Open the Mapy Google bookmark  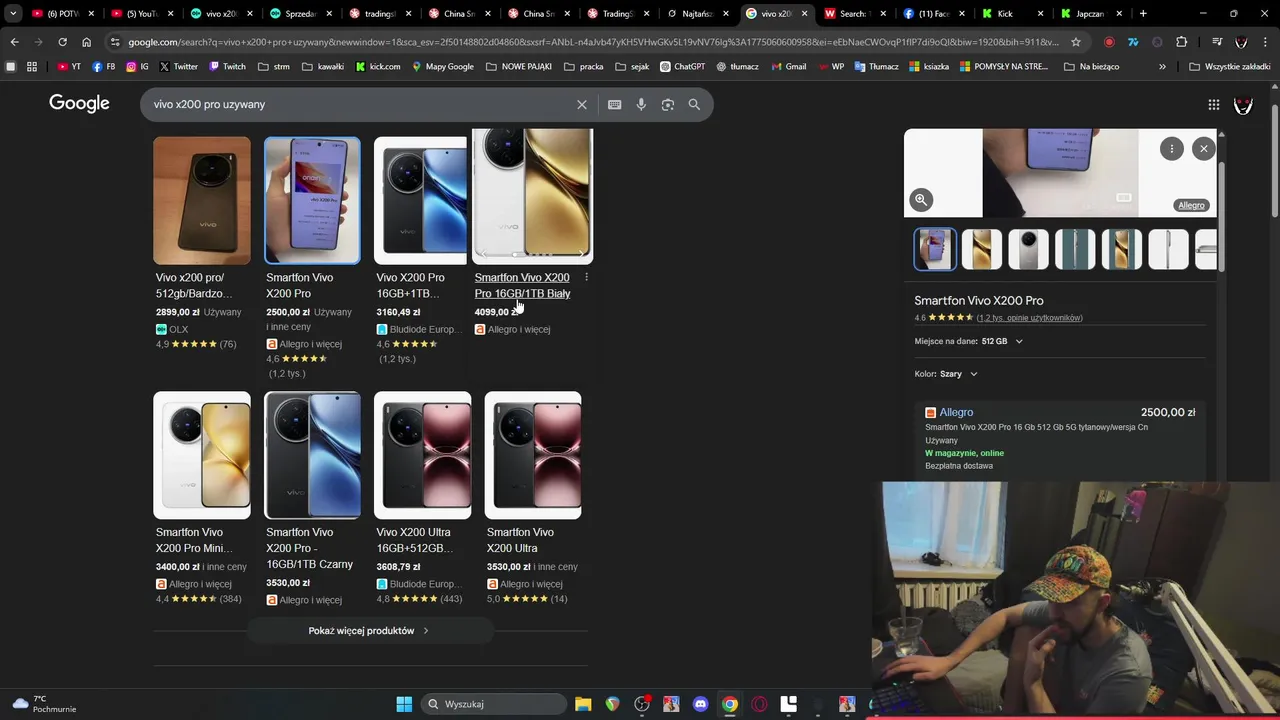(x=441, y=66)
